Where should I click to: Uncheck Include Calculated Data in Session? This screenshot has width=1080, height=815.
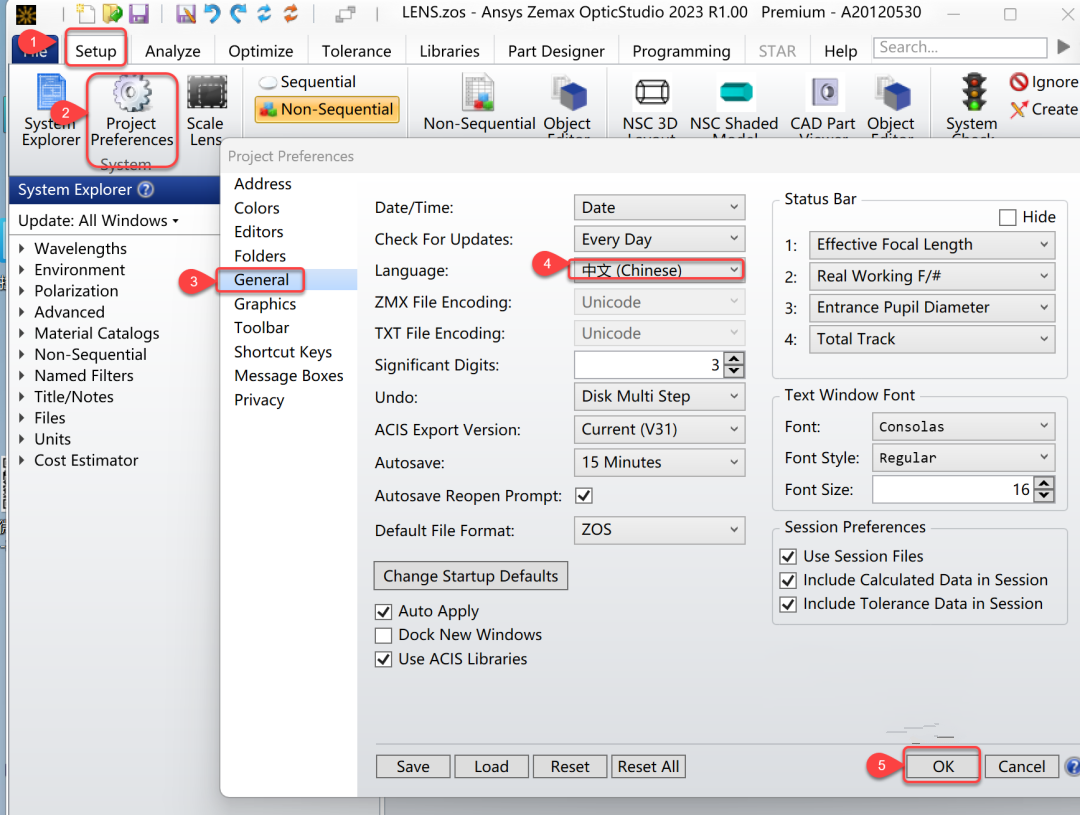coord(788,581)
